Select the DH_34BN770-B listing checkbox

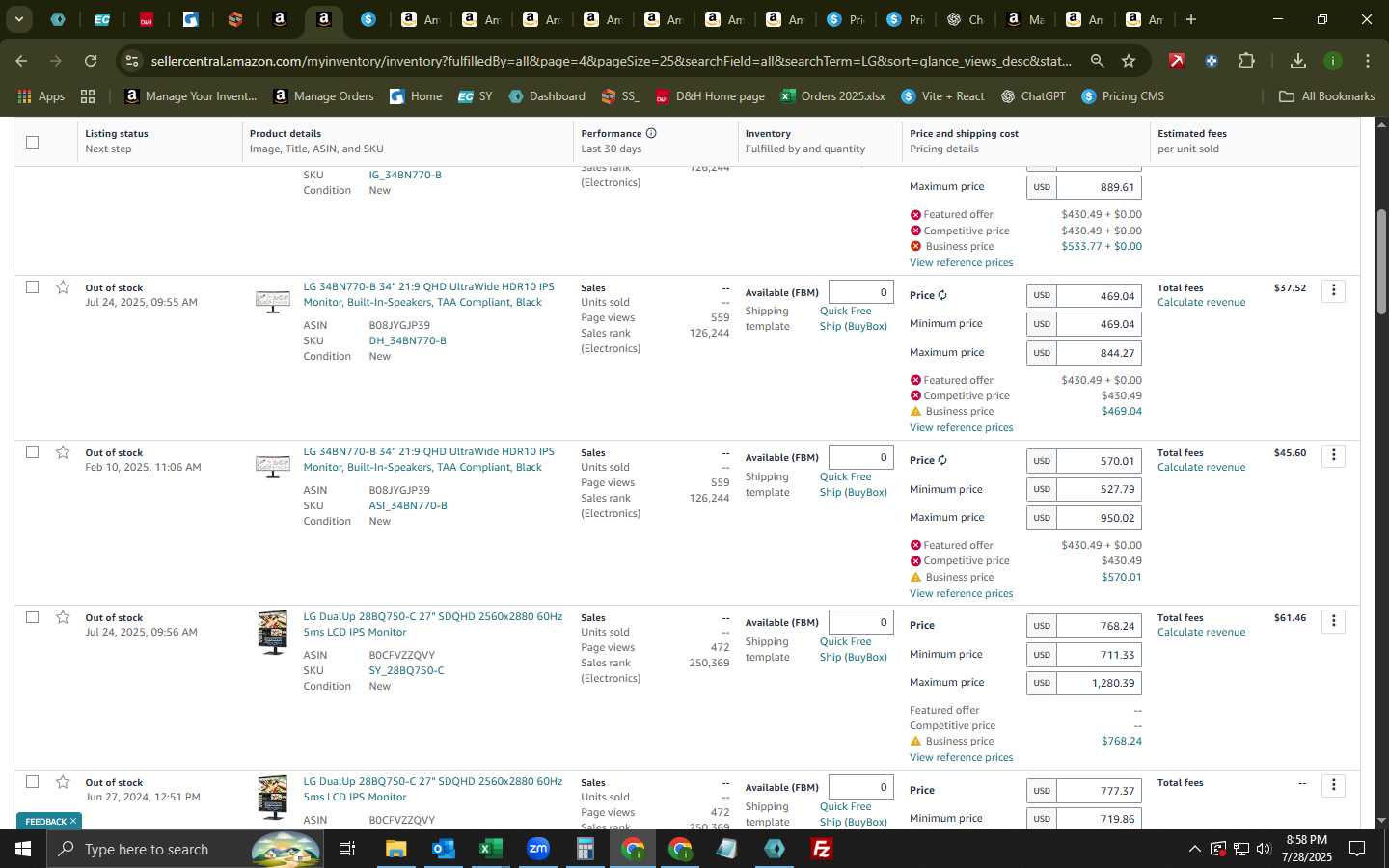click(32, 286)
